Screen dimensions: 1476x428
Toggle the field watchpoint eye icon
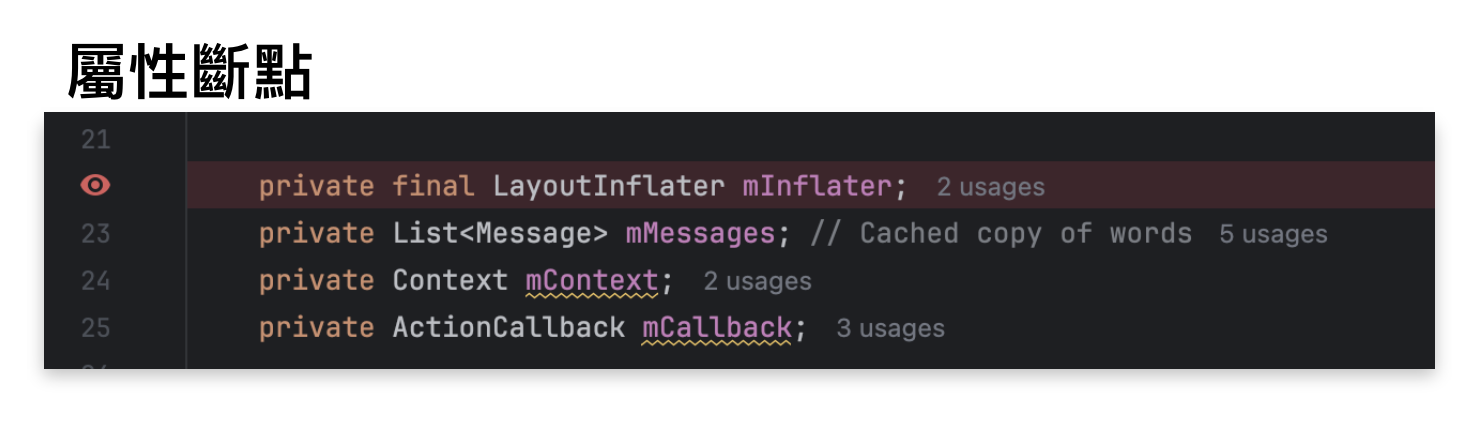pyautogui.click(x=95, y=186)
